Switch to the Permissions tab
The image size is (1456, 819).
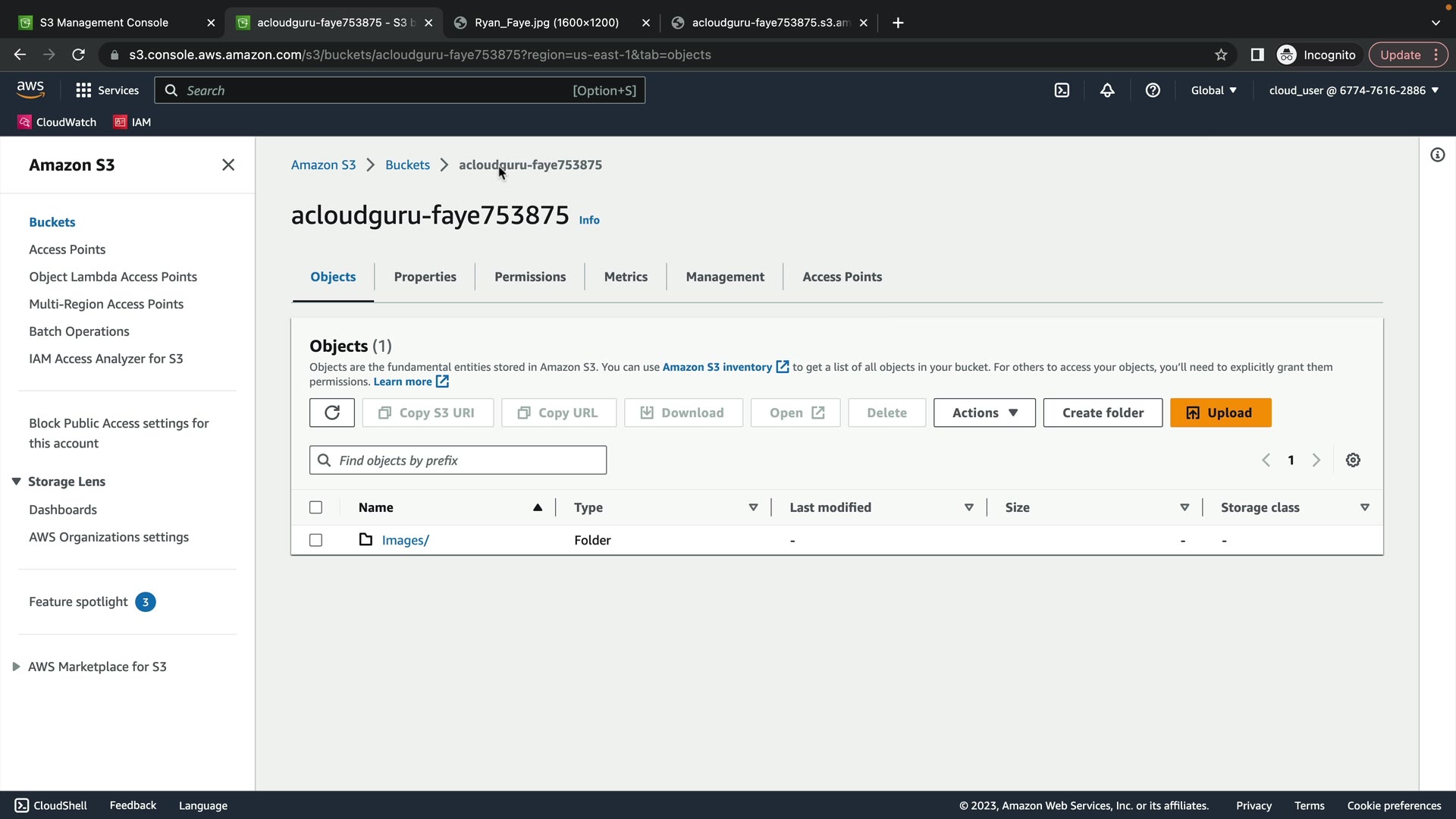pos(529,277)
